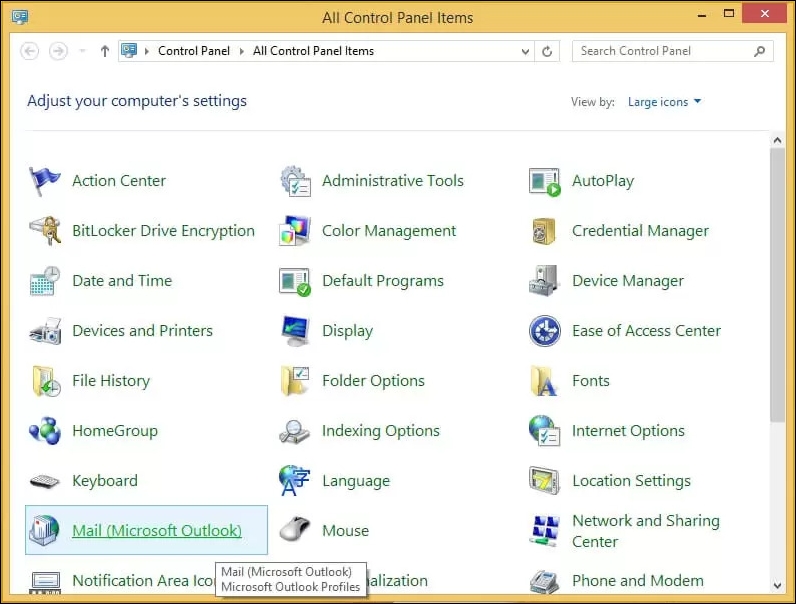This screenshot has width=796, height=604.
Task: Expand the address bar history dropdown
Action: [x=525, y=51]
